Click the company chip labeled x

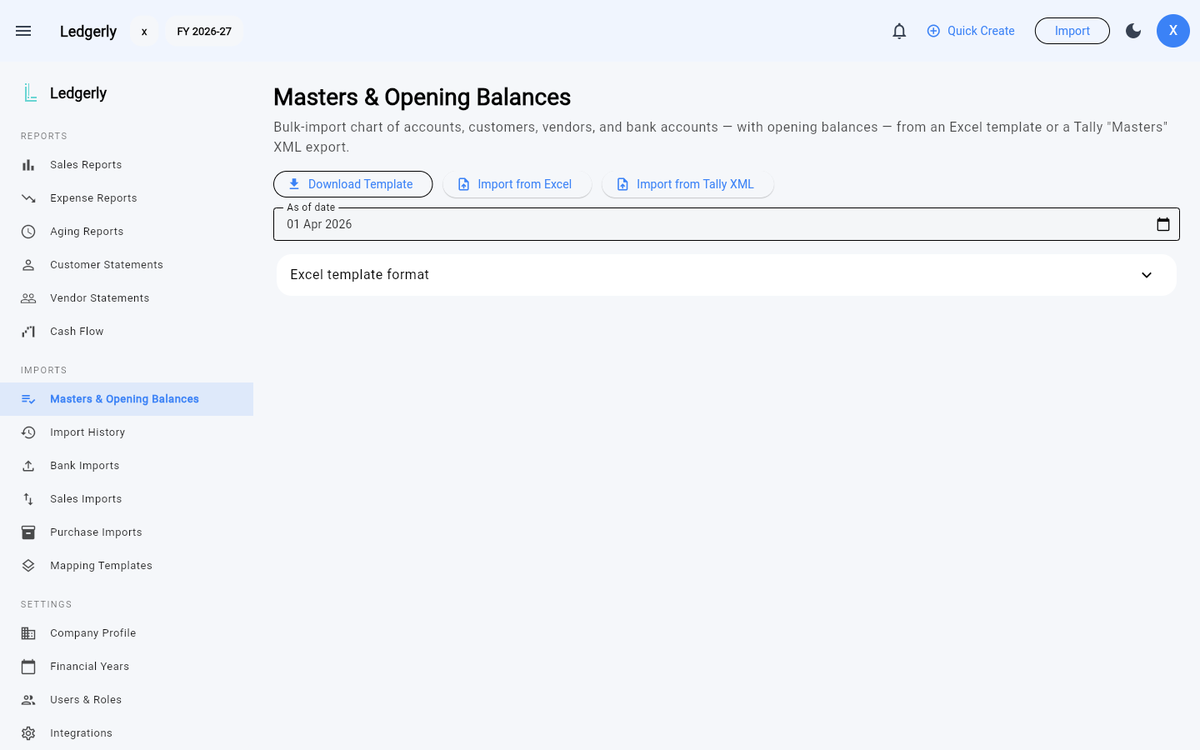pos(144,31)
